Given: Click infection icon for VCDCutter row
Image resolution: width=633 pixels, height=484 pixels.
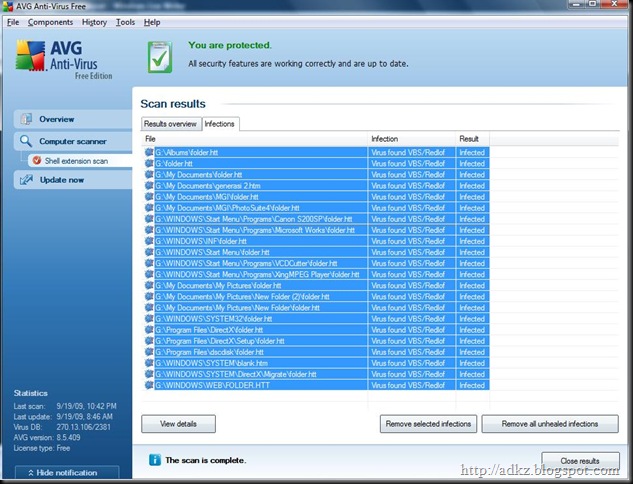Looking at the screenshot, I should [x=149, y=263].
